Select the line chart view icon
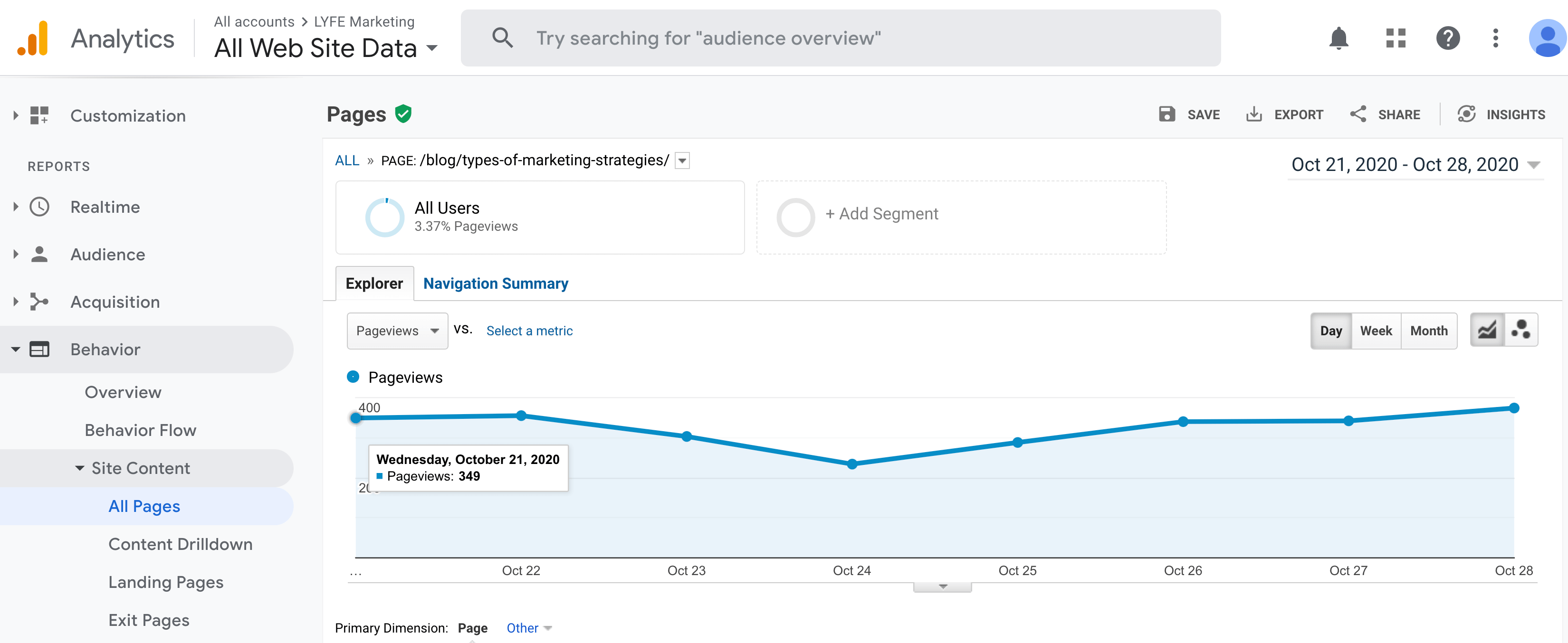Image resolution: width=1568 pixels, height=643 pixels. click(x=1487, y=331)
